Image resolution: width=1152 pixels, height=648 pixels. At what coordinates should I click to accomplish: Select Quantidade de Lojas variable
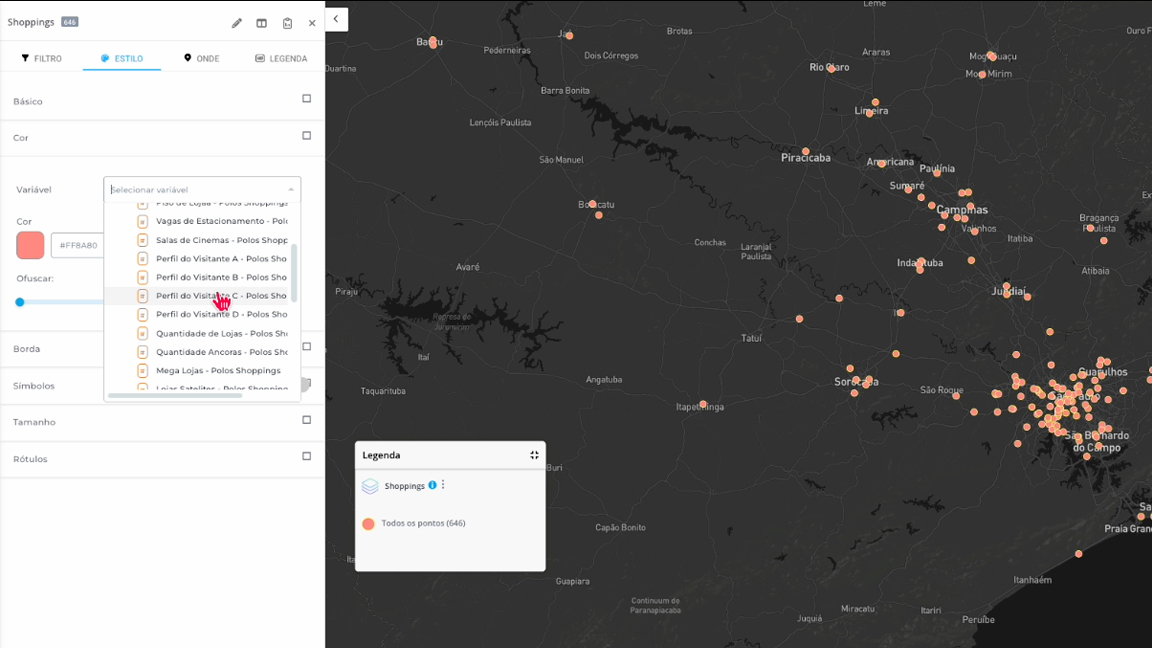pos(221,334)
